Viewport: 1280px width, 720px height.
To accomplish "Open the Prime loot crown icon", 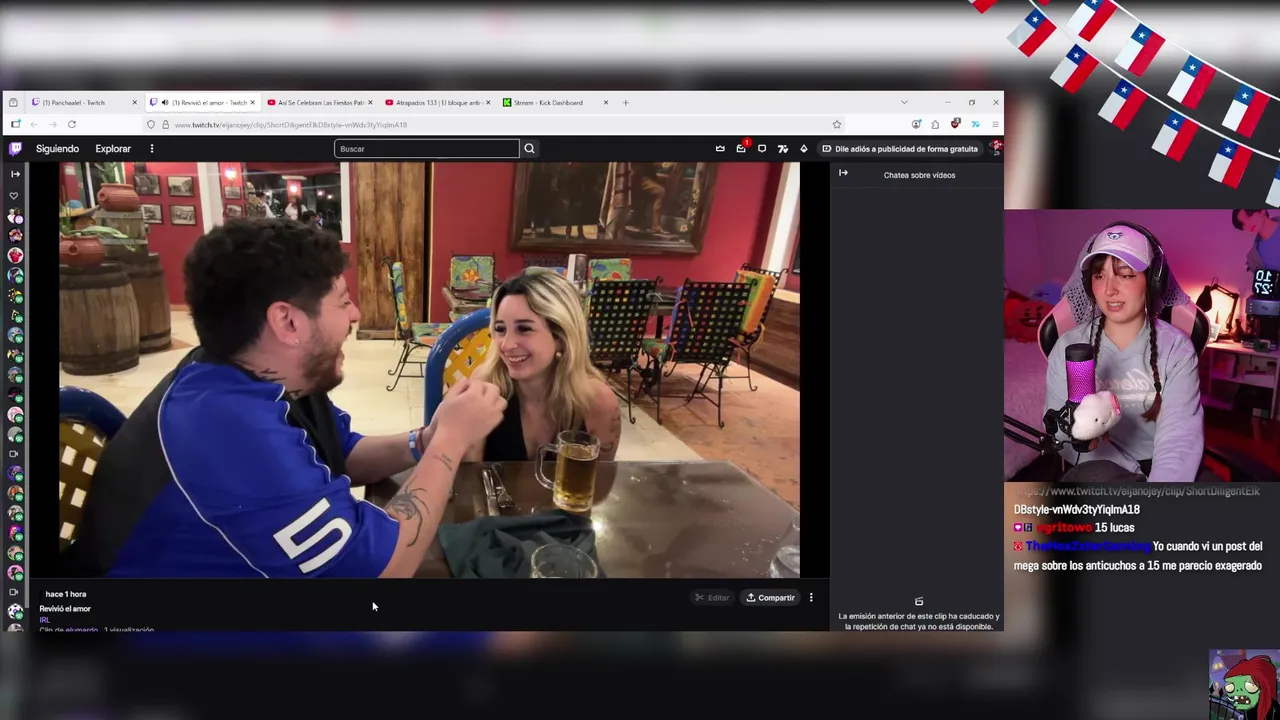I will click(720, 149).
